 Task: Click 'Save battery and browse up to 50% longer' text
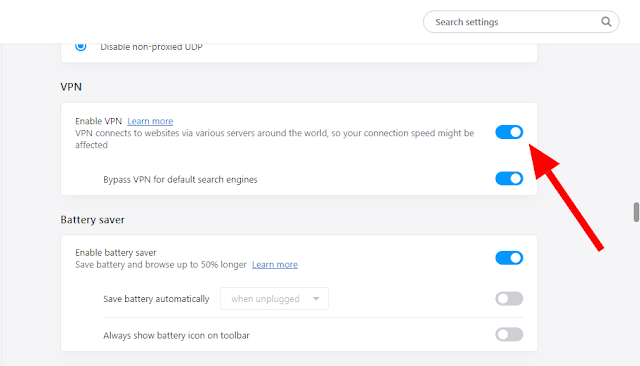(161, 265)
